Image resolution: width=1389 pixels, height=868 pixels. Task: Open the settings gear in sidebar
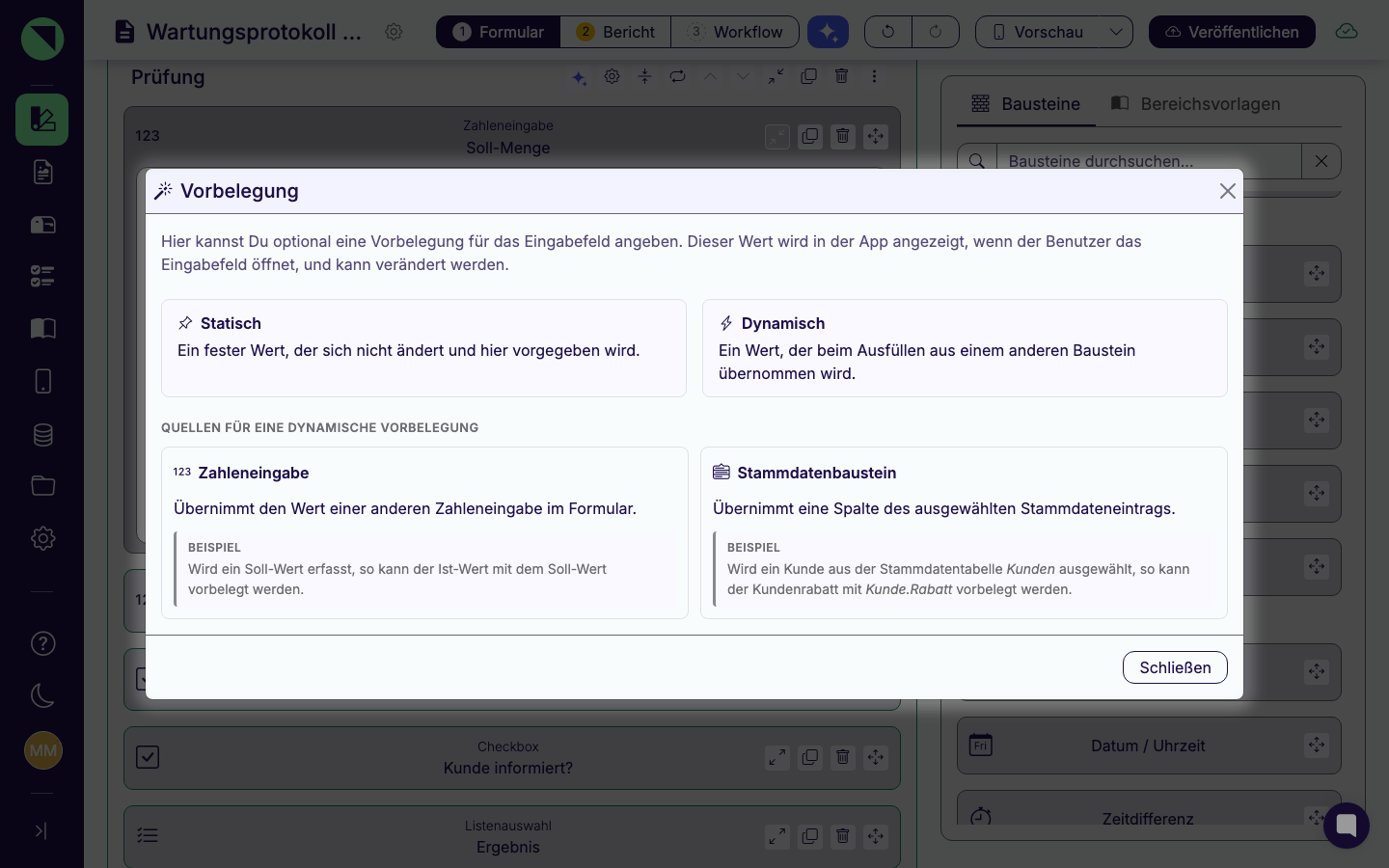point(42,538)
